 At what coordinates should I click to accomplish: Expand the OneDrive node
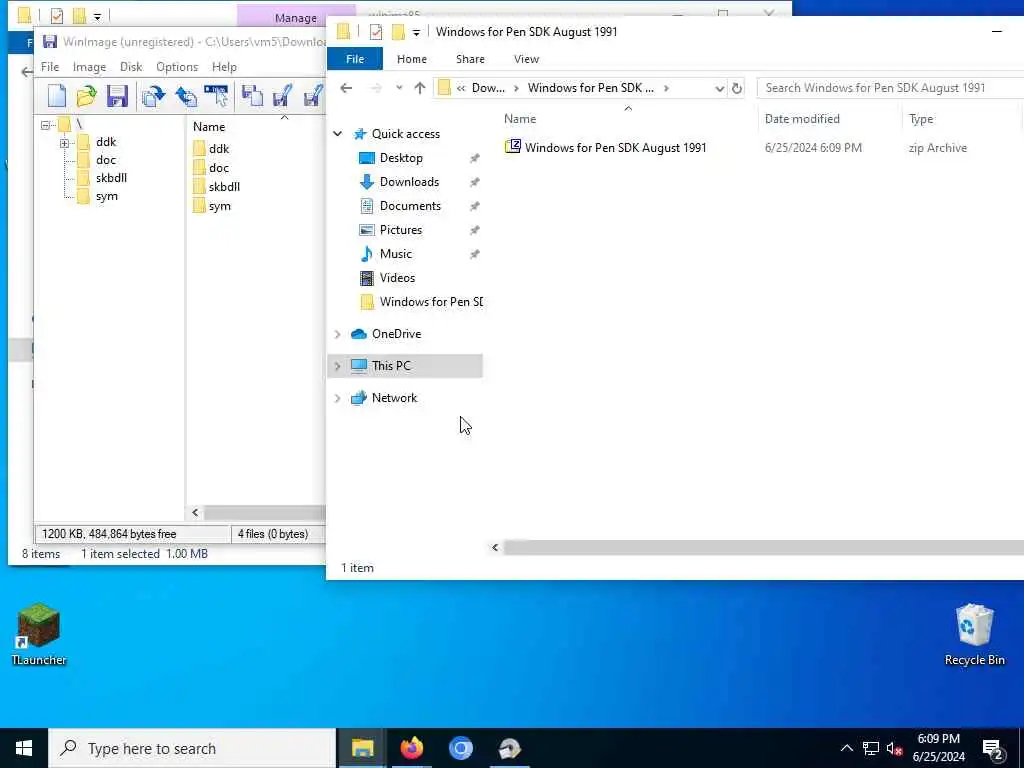(x=338, y=334)
